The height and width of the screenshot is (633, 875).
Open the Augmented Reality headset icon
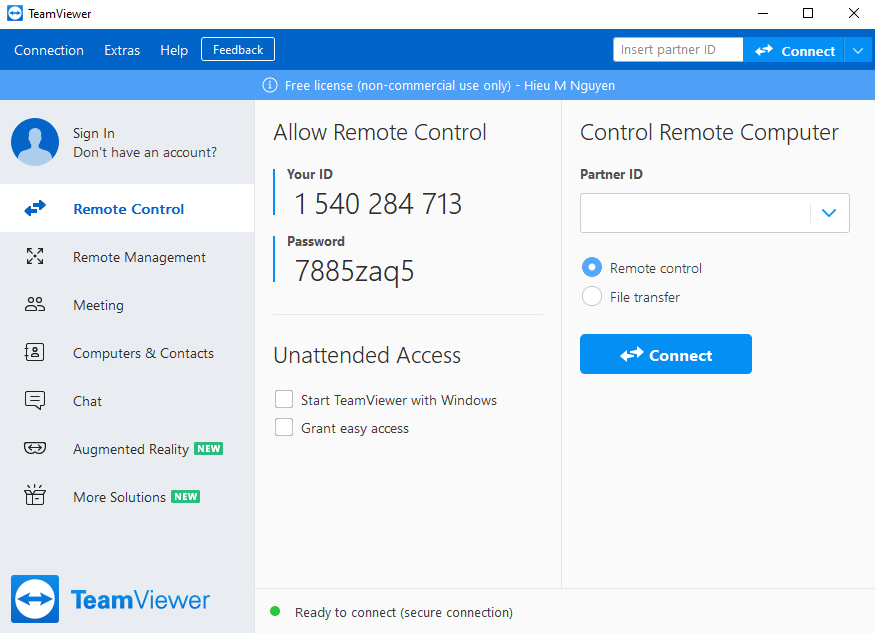[35, 448]
